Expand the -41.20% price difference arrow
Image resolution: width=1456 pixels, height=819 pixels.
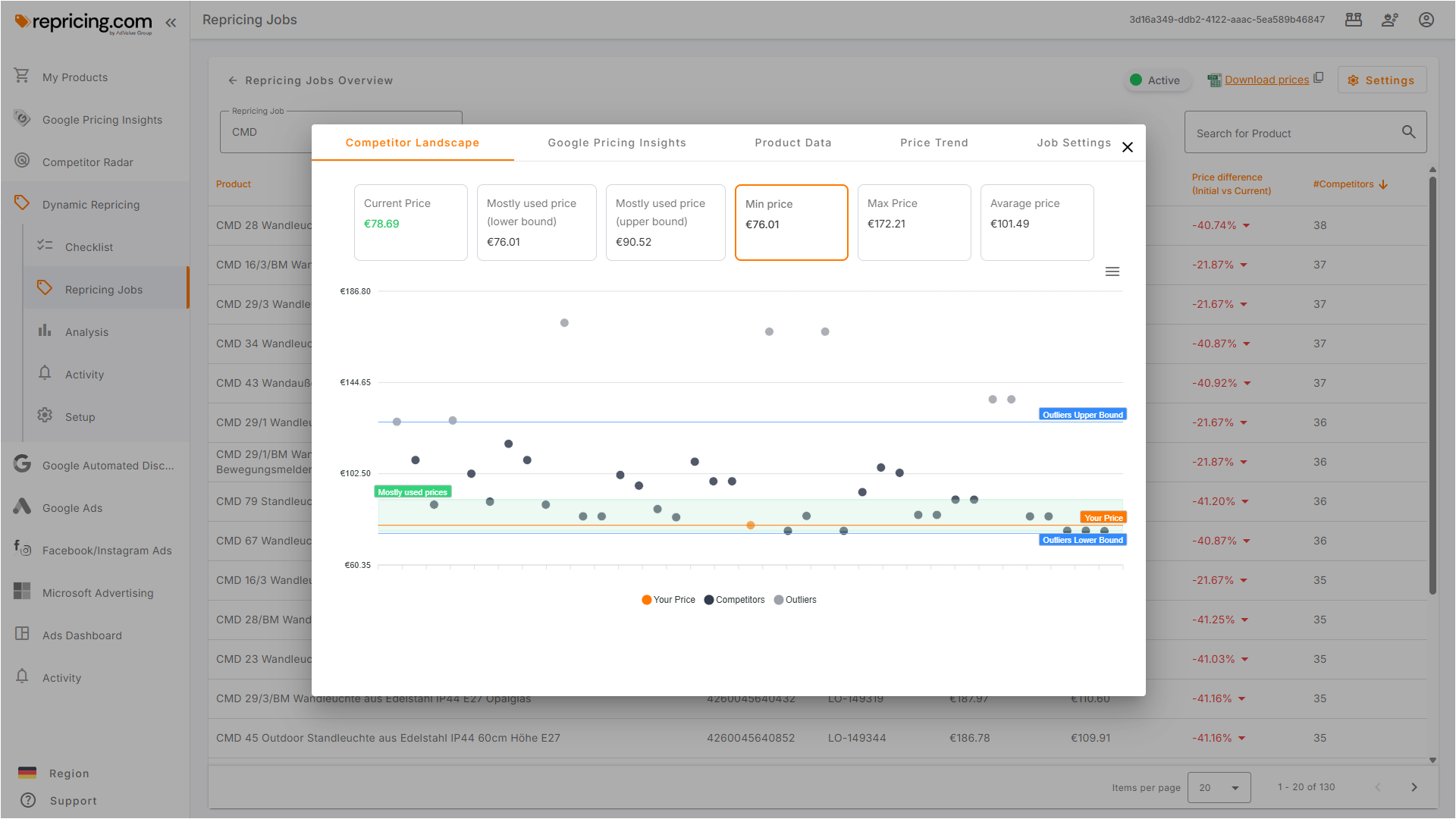1245,502
